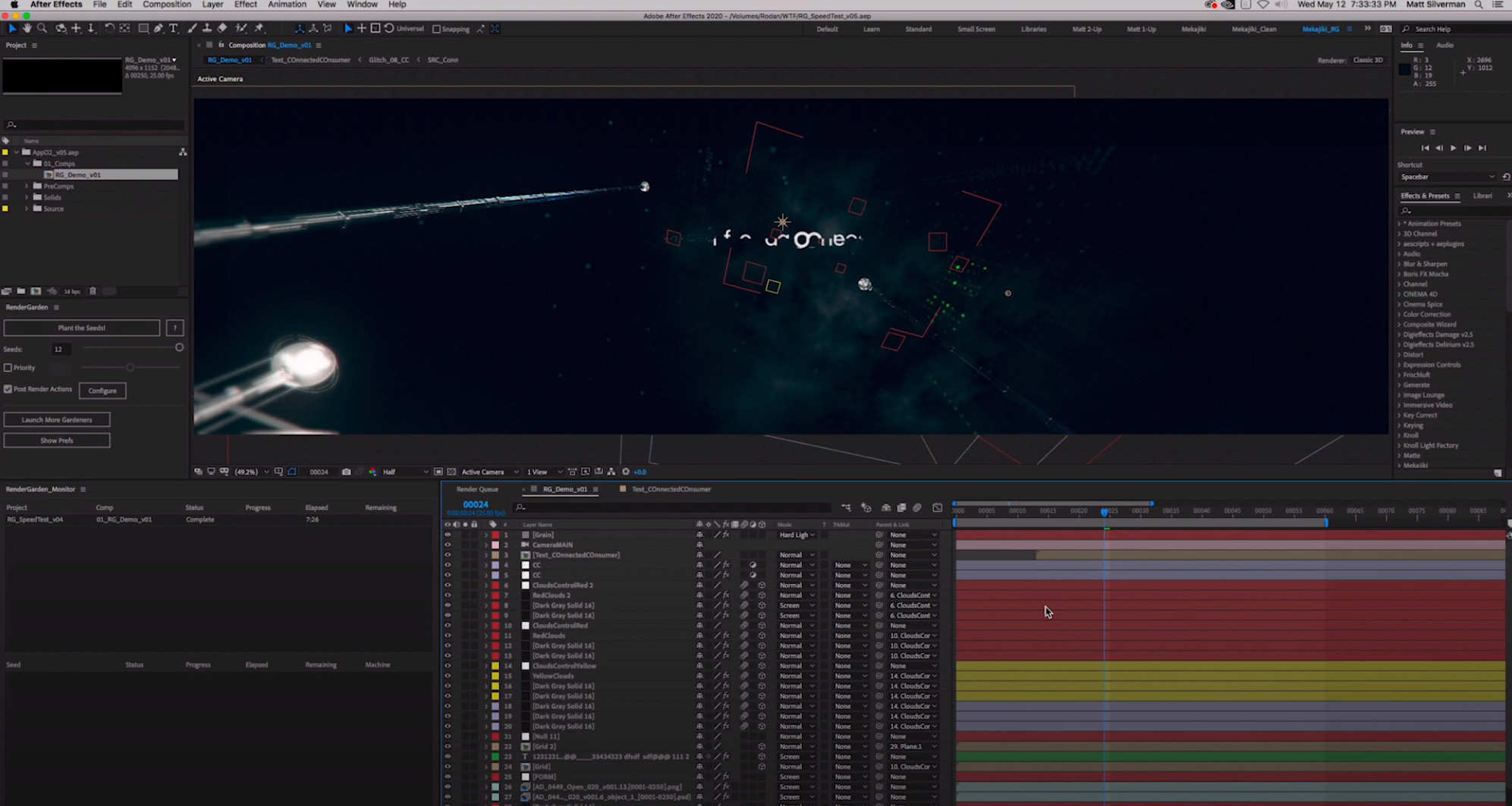Select the Puppet Pin tool
This screenshot has height=806, width=1512.
click(x=259, y=28)
